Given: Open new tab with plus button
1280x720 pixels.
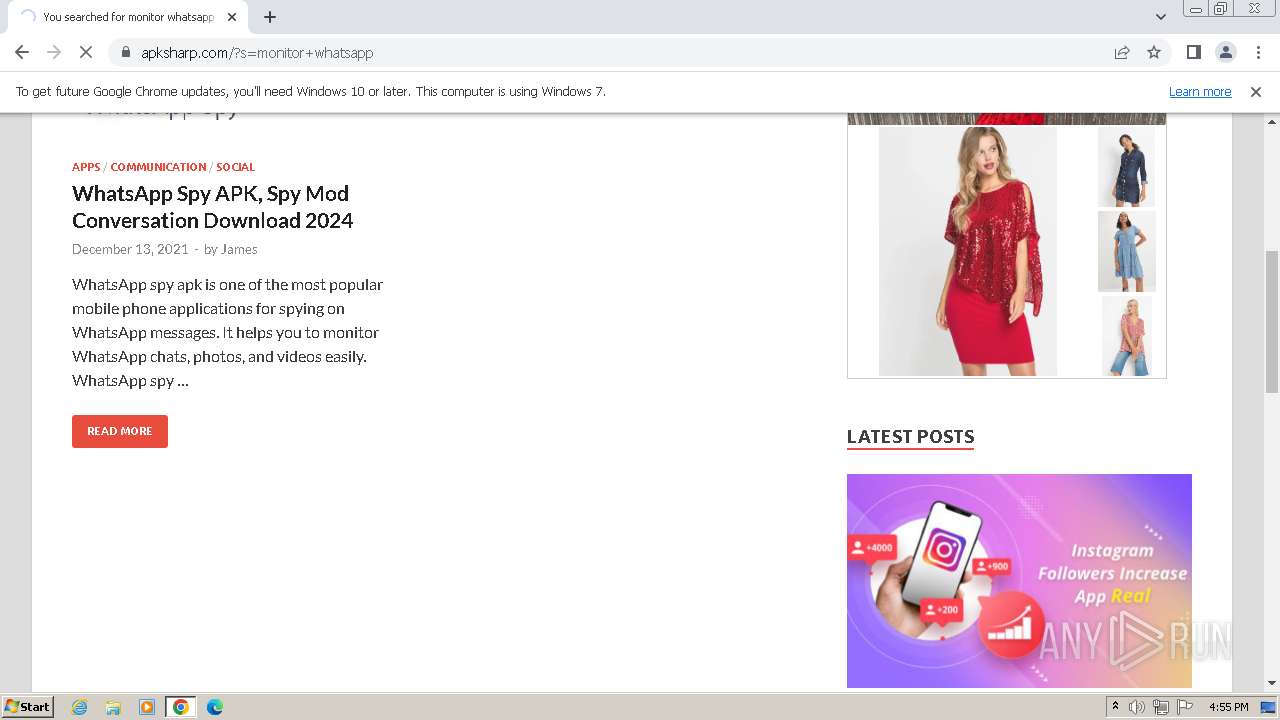Looking at the screenshot, I should coord(270,17).
